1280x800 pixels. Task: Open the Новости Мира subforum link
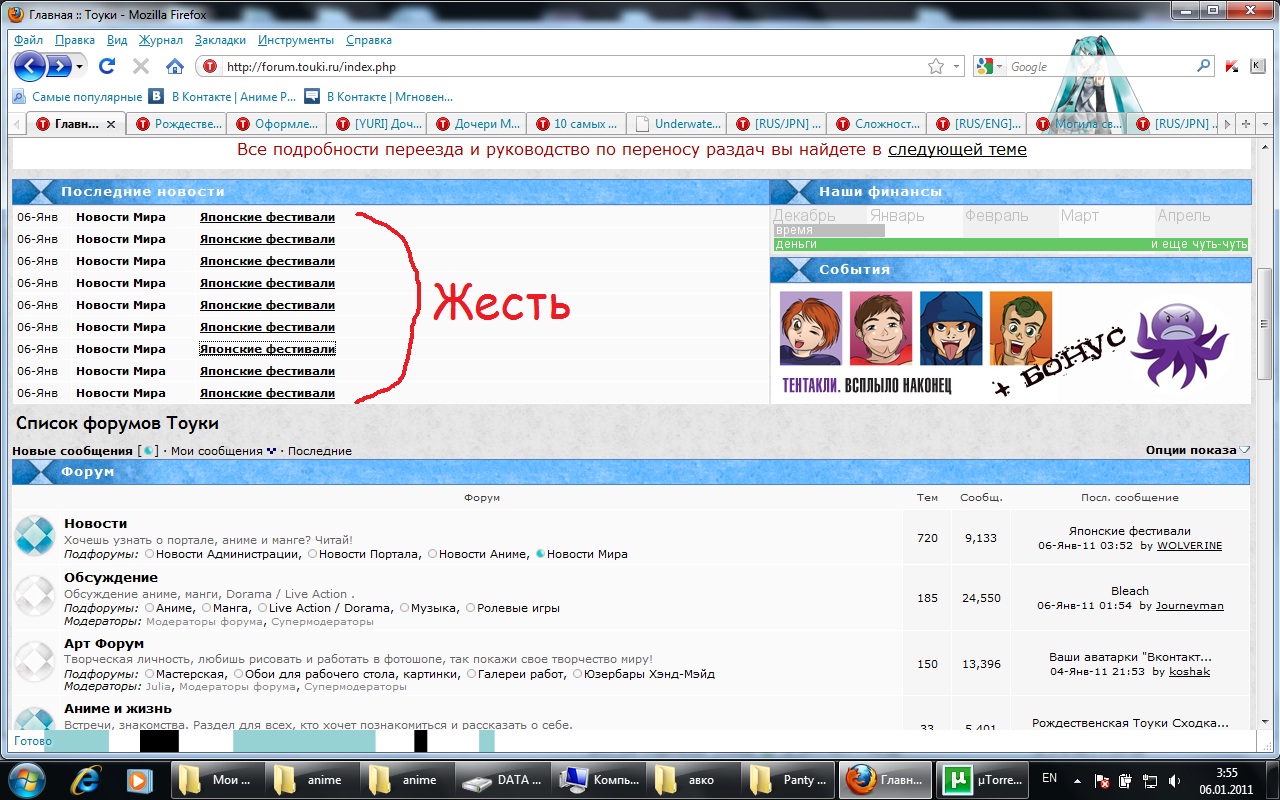click(x=587, y=554)
